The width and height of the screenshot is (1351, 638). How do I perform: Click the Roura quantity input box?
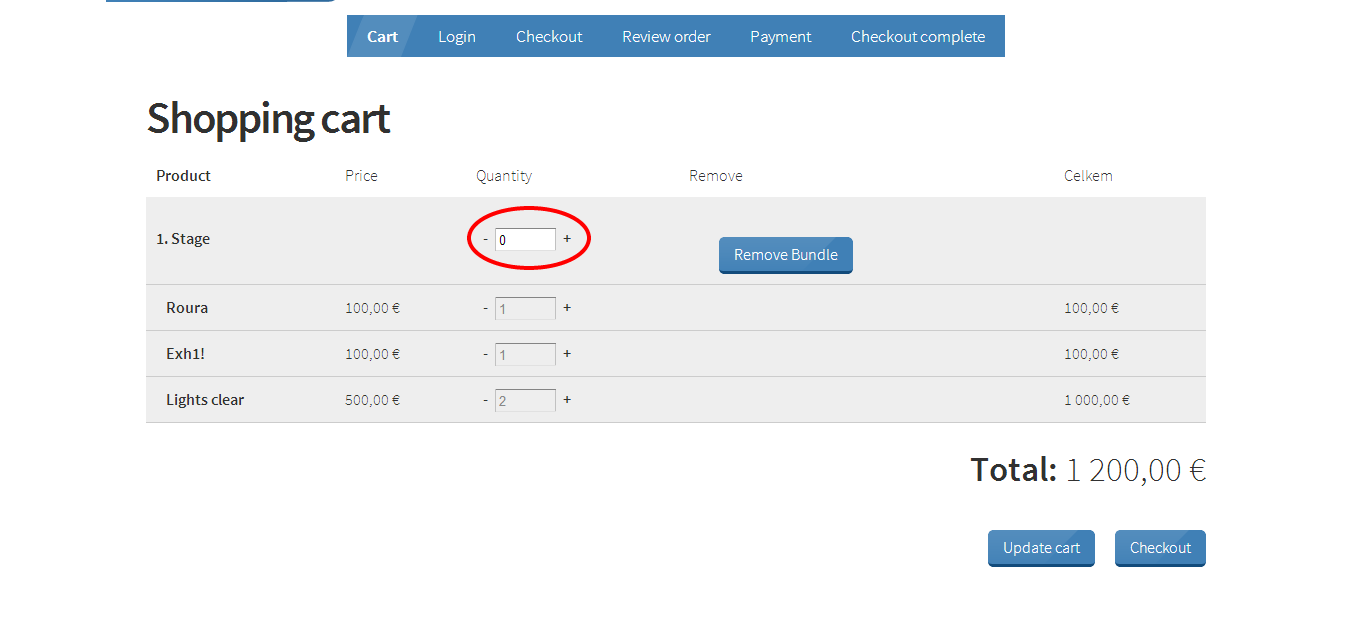tap(525, 308)
